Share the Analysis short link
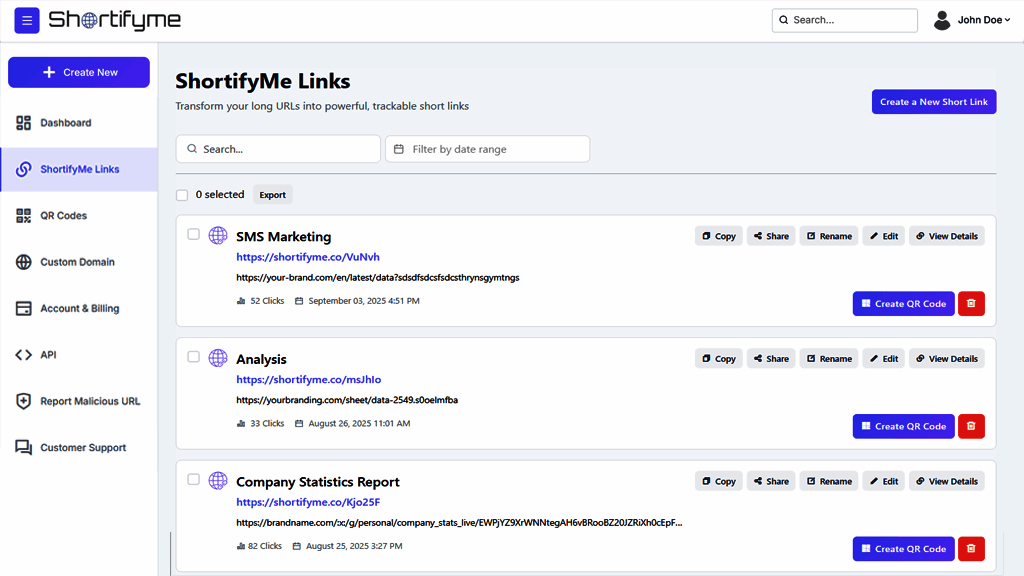This screenshot has width=1024, height=576. pos(771,359)
